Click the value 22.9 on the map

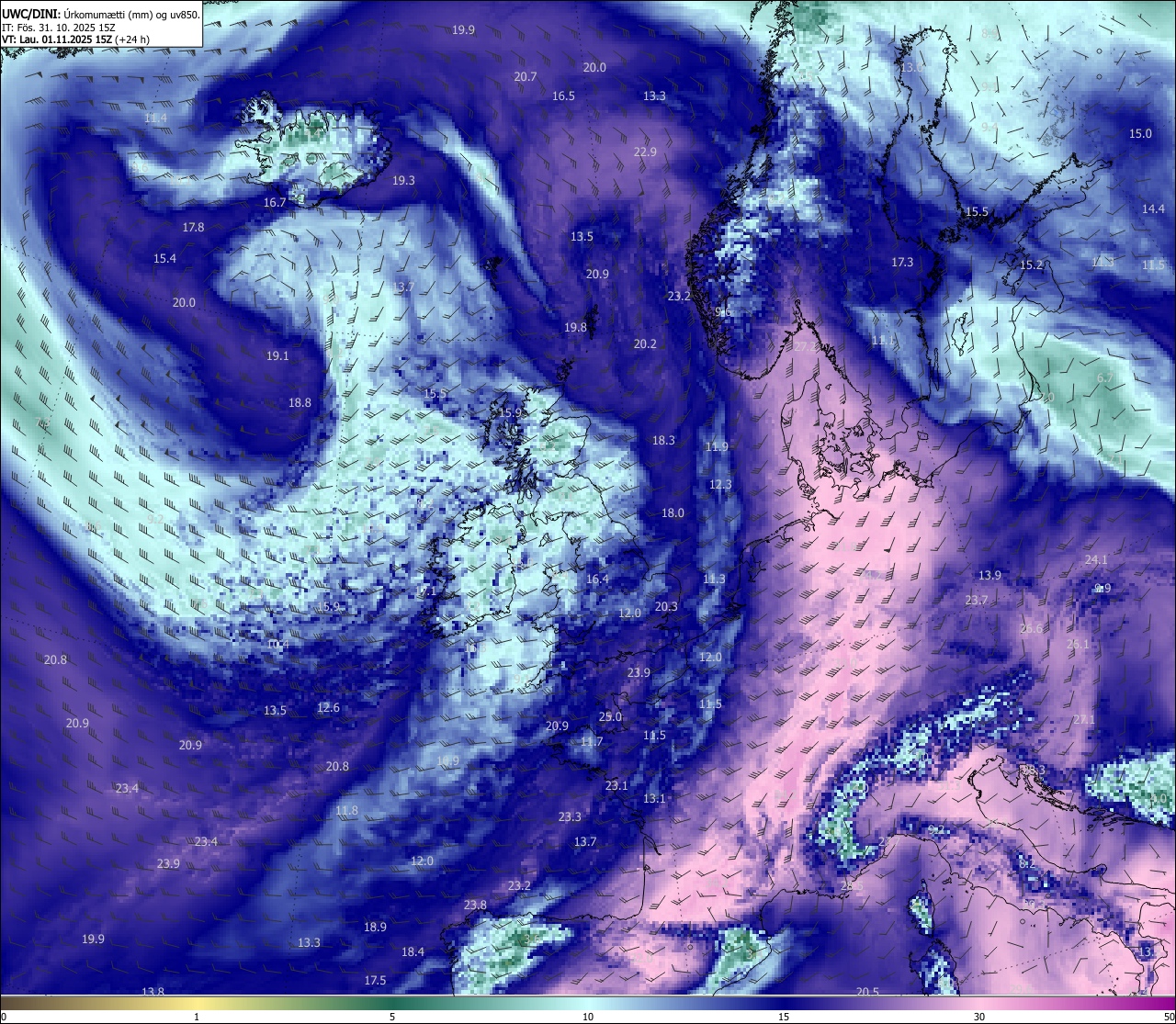pyautogui.click(x=646, y=152)
